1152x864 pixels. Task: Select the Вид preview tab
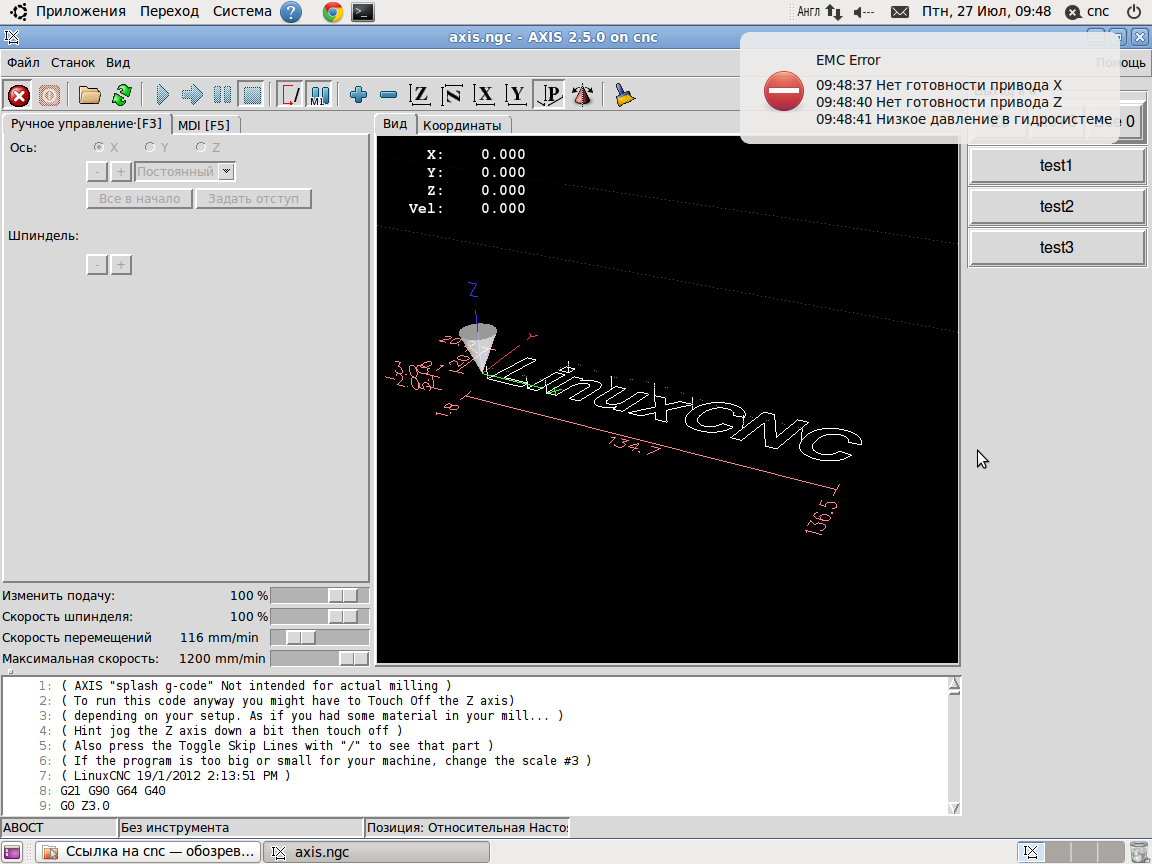(395, 123)
